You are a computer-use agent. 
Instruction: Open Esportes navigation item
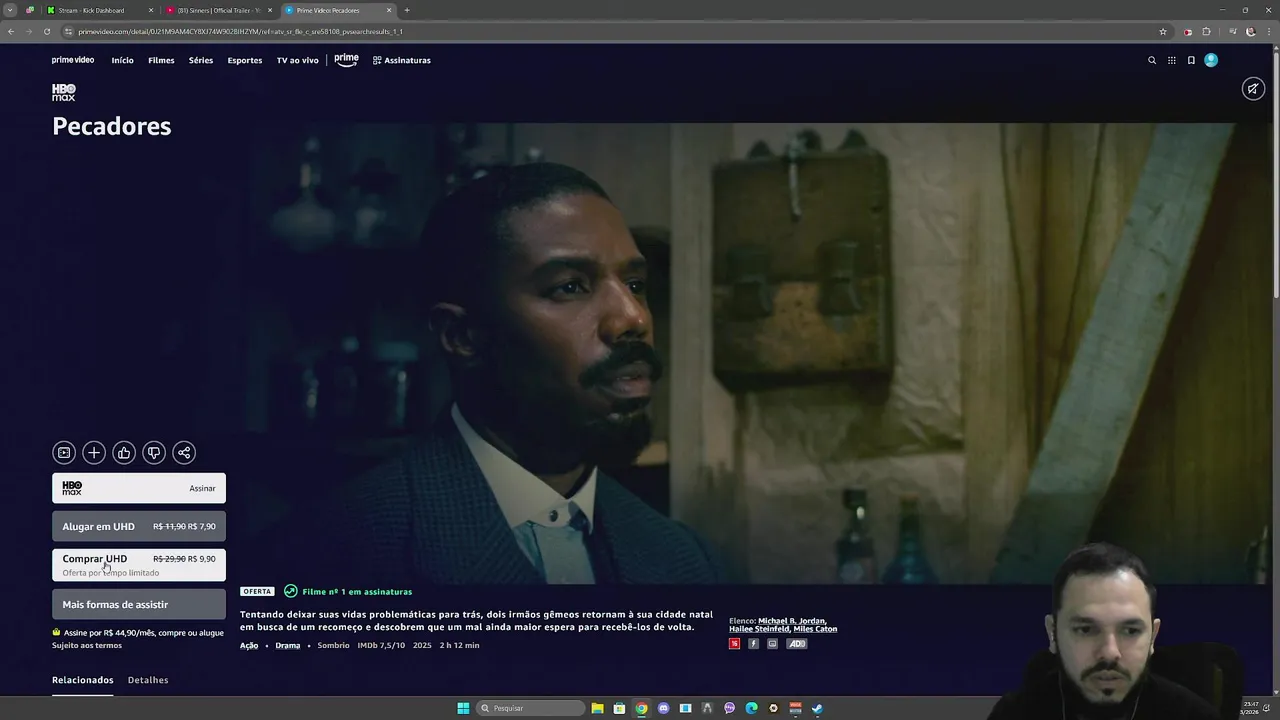point(245,60)
